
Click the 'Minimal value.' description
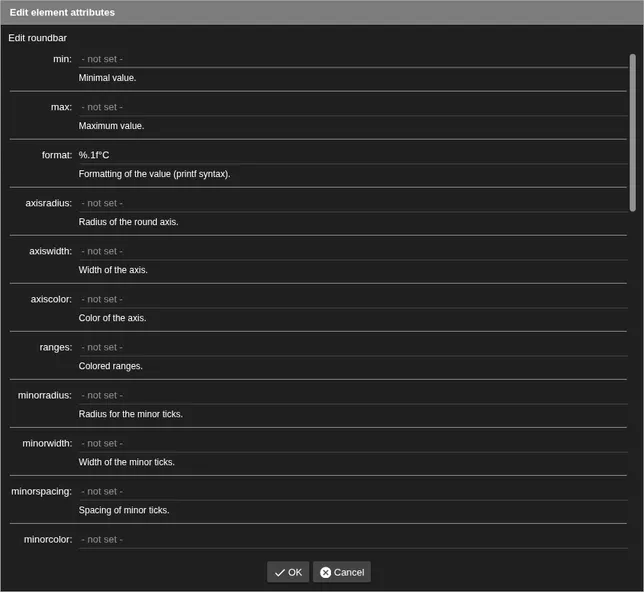[107, 78]
